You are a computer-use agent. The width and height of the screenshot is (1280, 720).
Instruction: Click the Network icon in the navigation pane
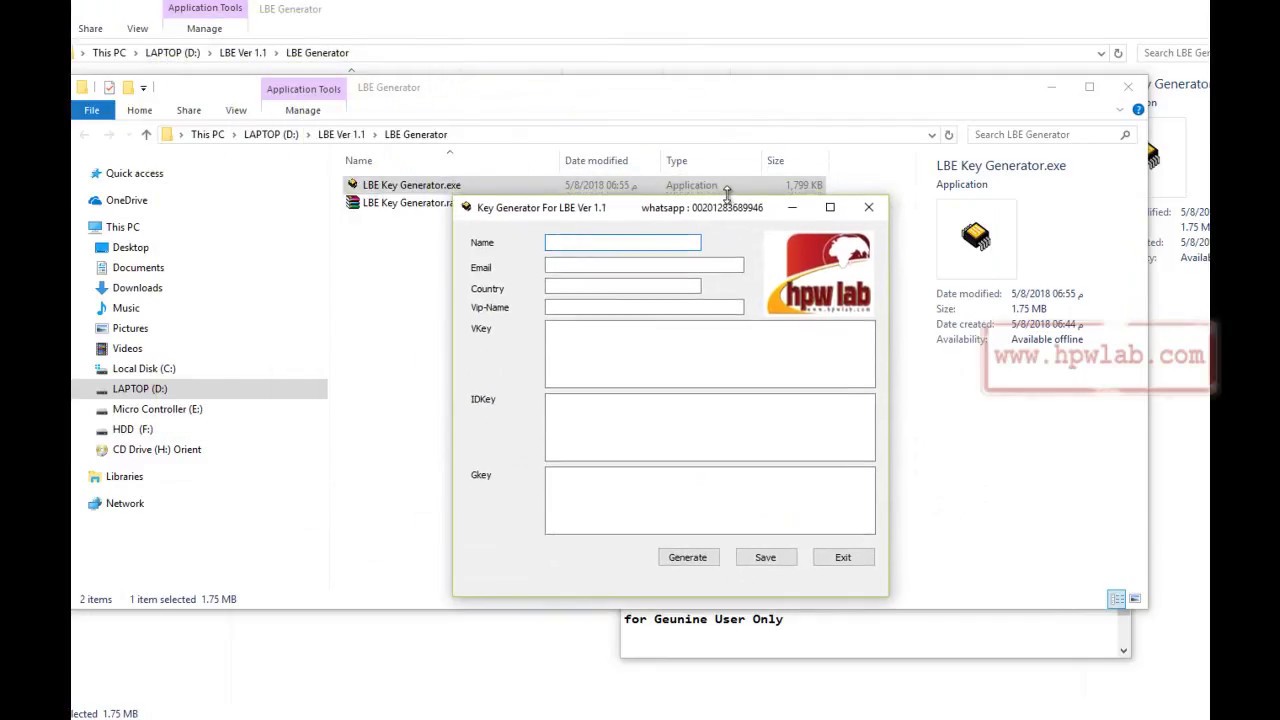coord(94,503)
